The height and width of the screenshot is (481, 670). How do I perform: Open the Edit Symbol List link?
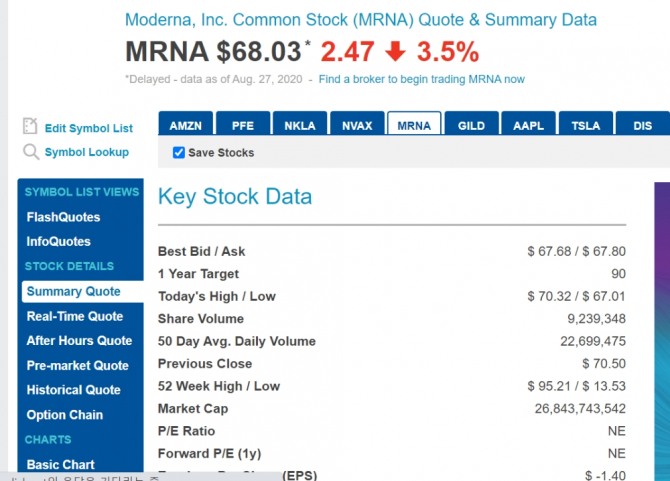88,128
